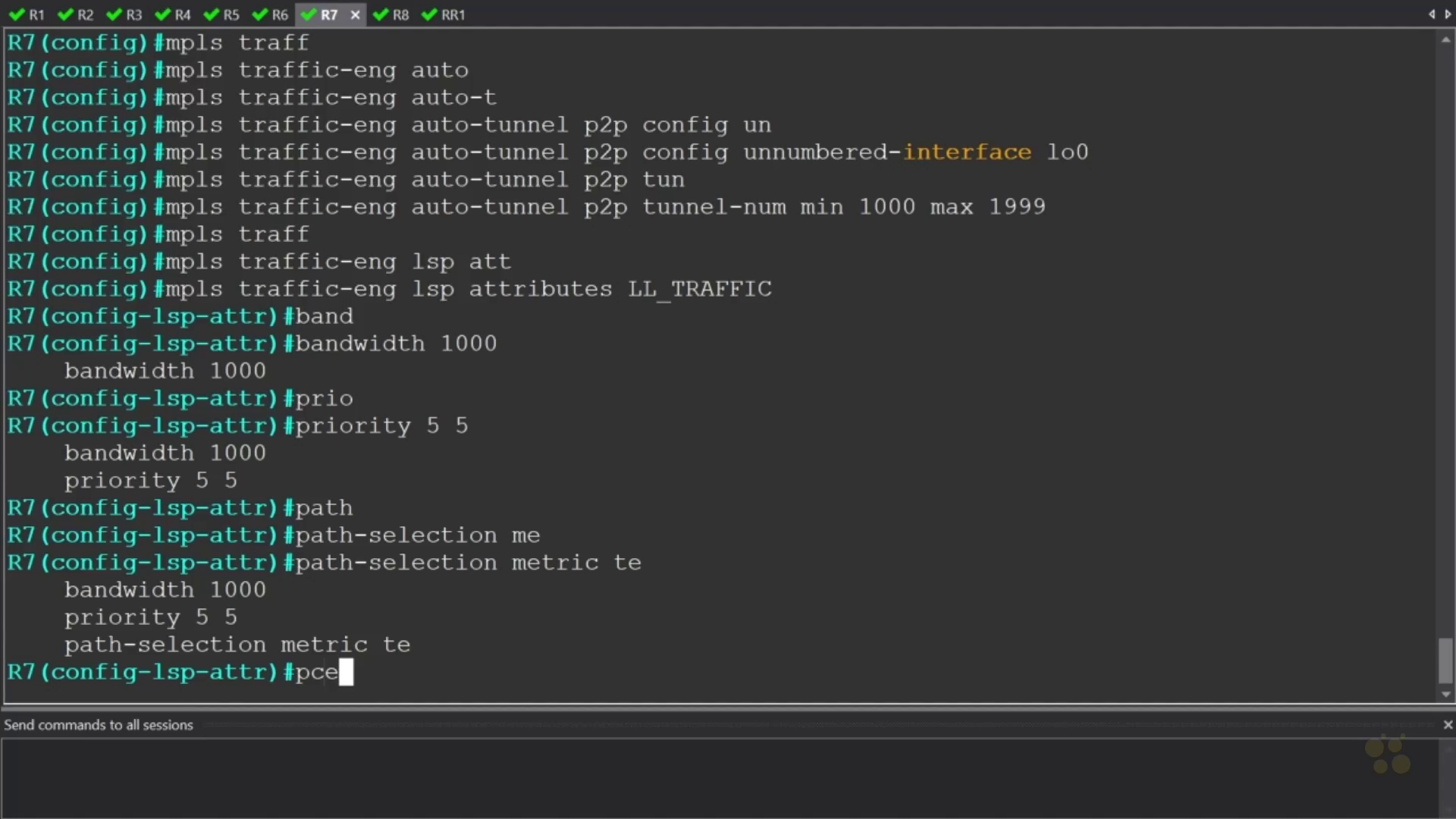Close the active R7 tab

[355, 14]
